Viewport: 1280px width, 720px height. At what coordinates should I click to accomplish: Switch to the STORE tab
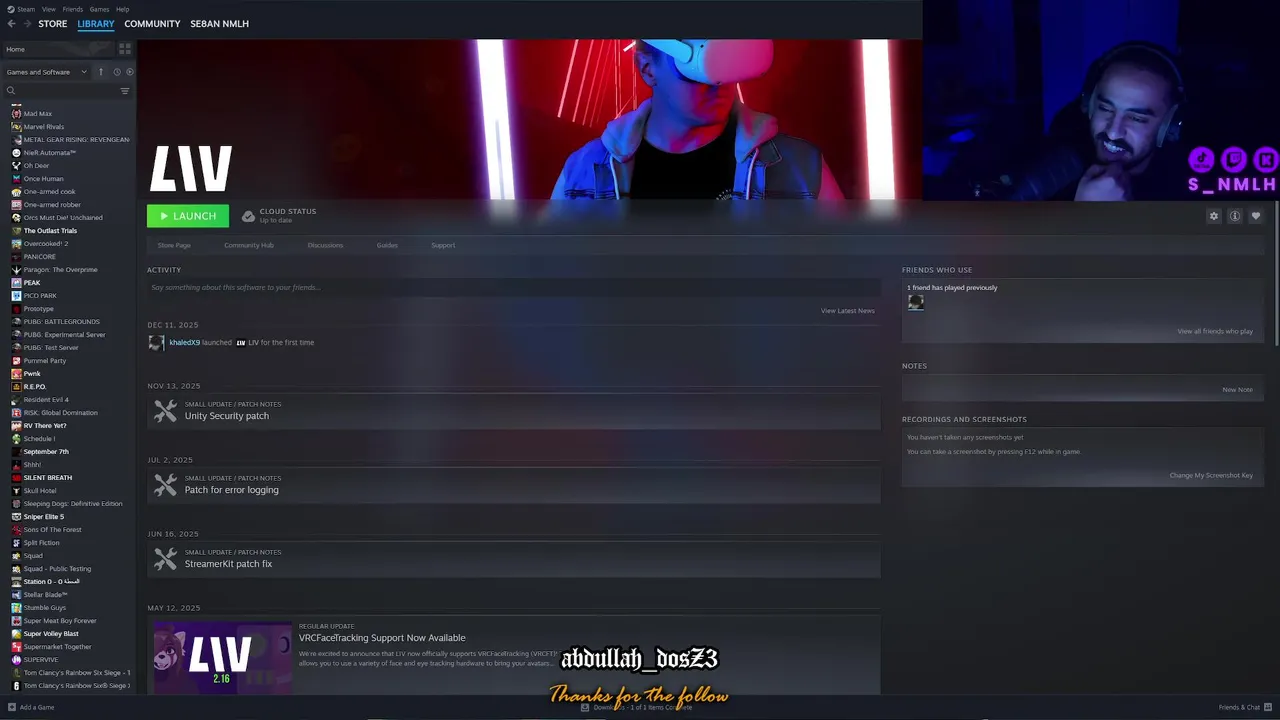click(52, 23)
